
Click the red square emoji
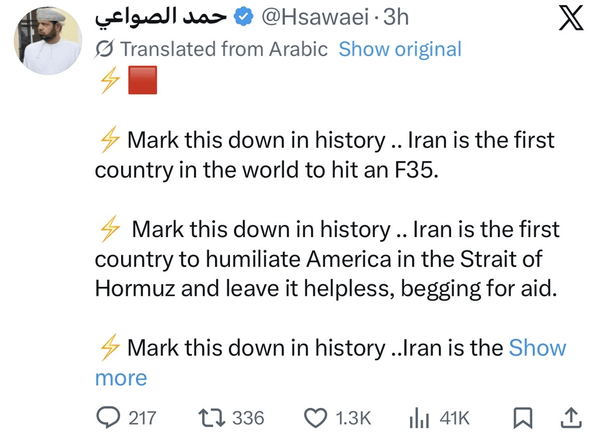[143, 87]
